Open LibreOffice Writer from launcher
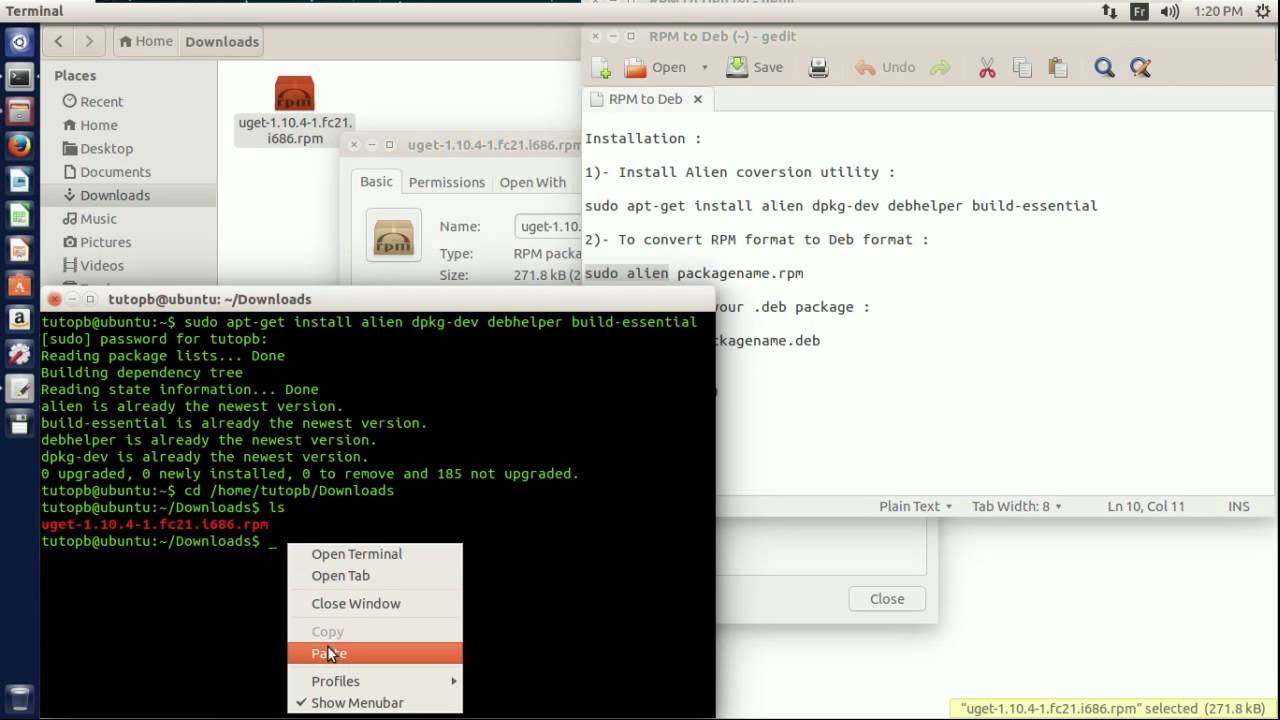Image resolution: width=1280 pixels, height=720 pixels. point(20,180)
